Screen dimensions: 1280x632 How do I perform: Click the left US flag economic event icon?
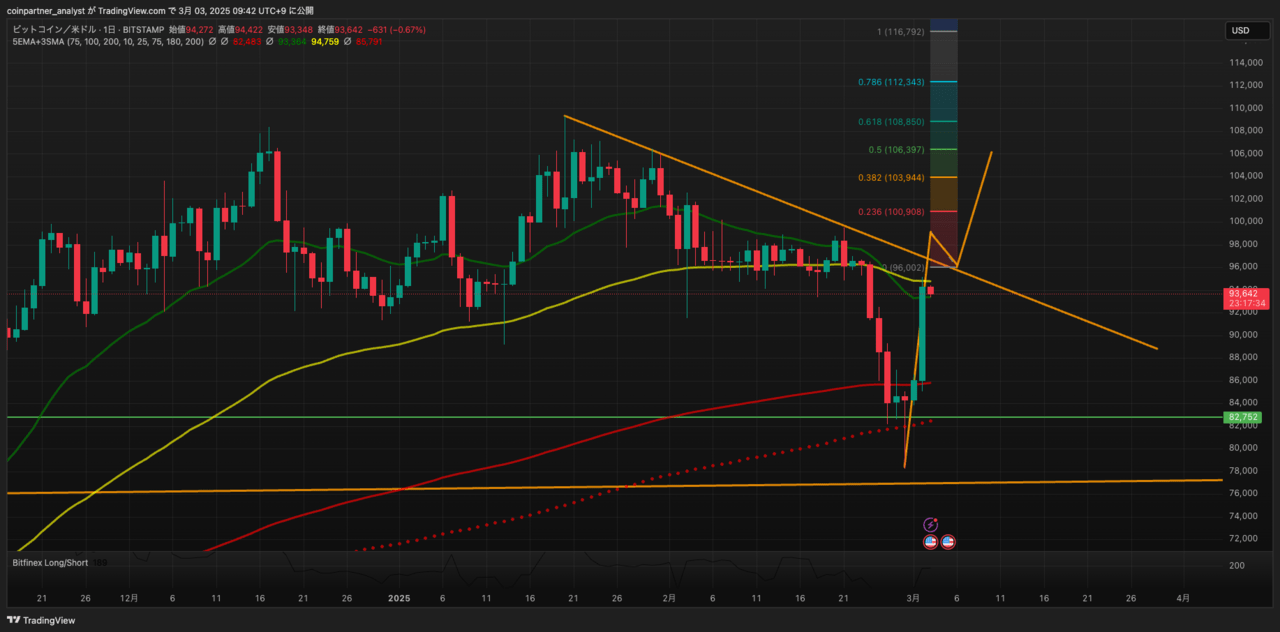coord(931,542)
